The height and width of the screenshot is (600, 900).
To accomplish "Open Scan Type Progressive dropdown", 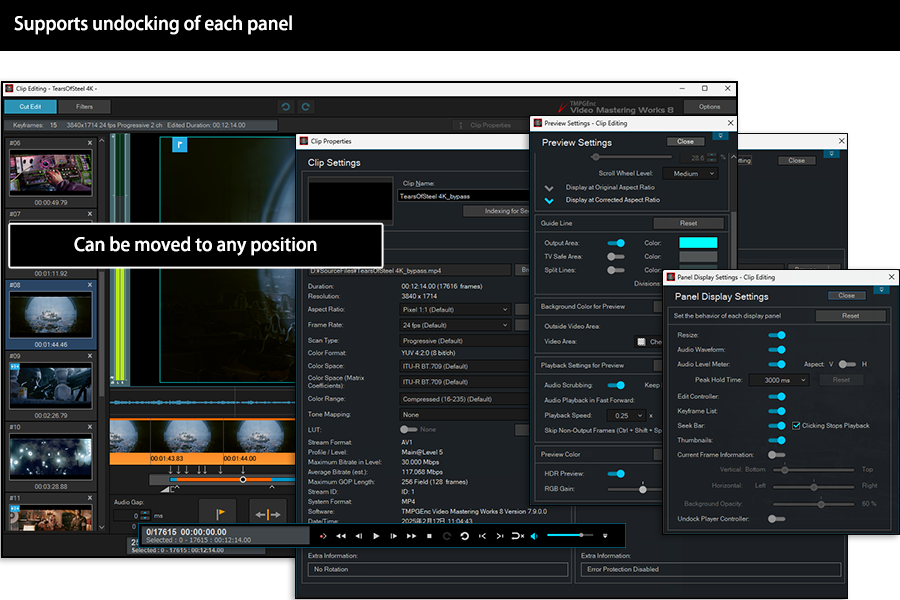I will tap(464, 341).
